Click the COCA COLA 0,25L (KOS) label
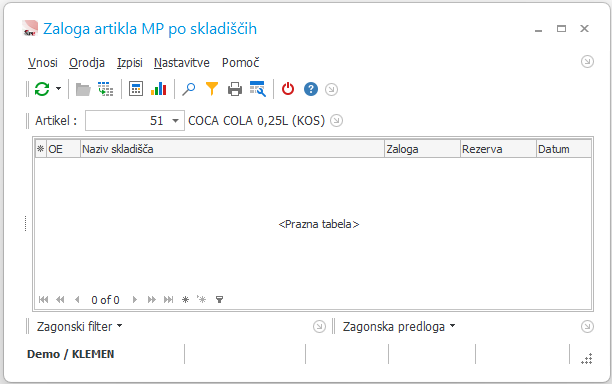The width and height of the screenshot is (612, 384). click(x=256, y=121)
